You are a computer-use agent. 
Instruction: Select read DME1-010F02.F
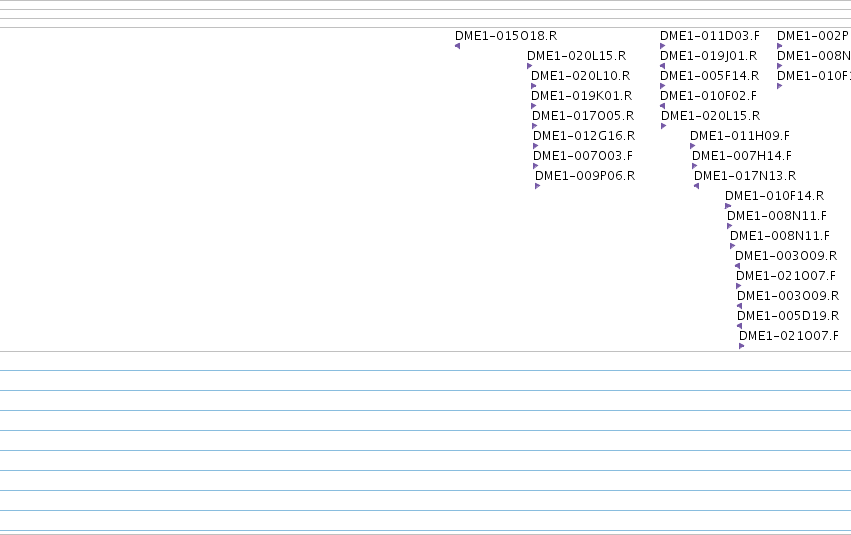pyautogui.click(x=708, y=96)
